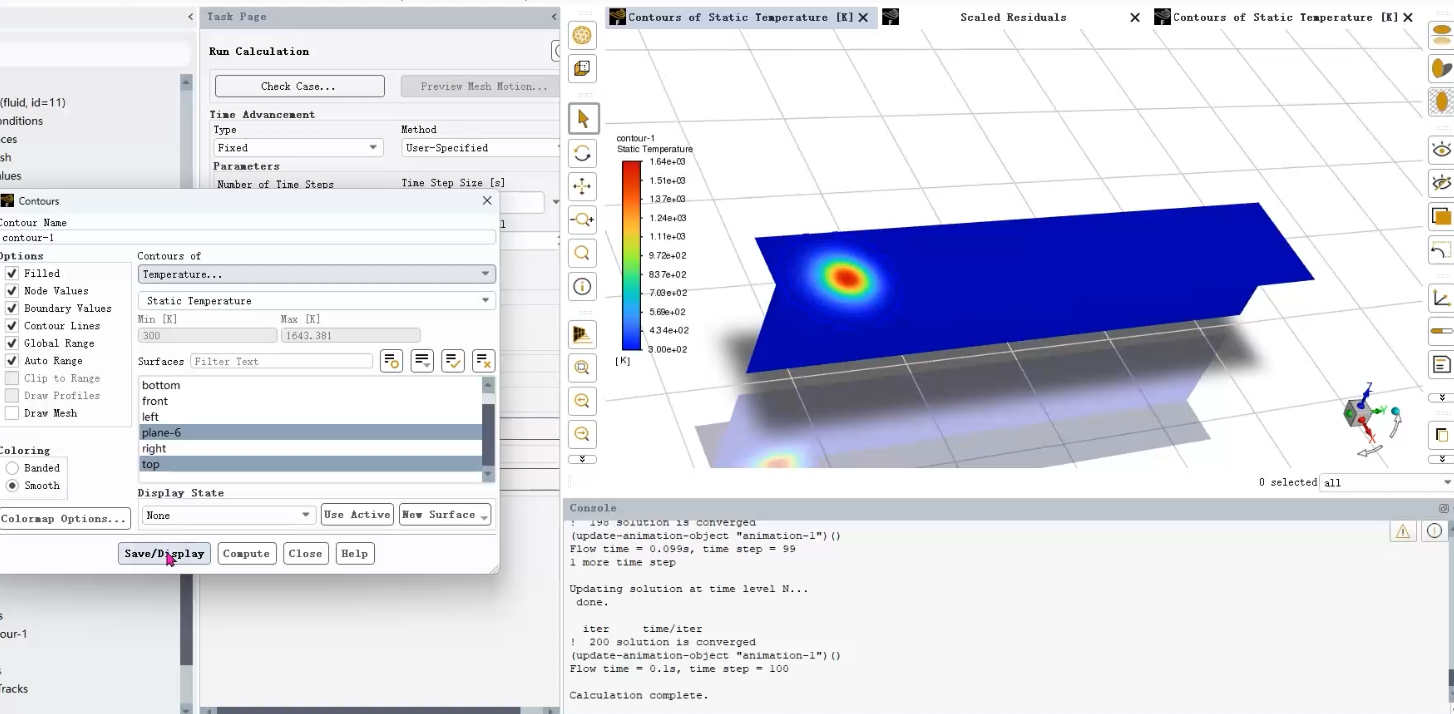Click the top surface in the list
Viewport: 1454px width, 714px height.
[310, 464]
